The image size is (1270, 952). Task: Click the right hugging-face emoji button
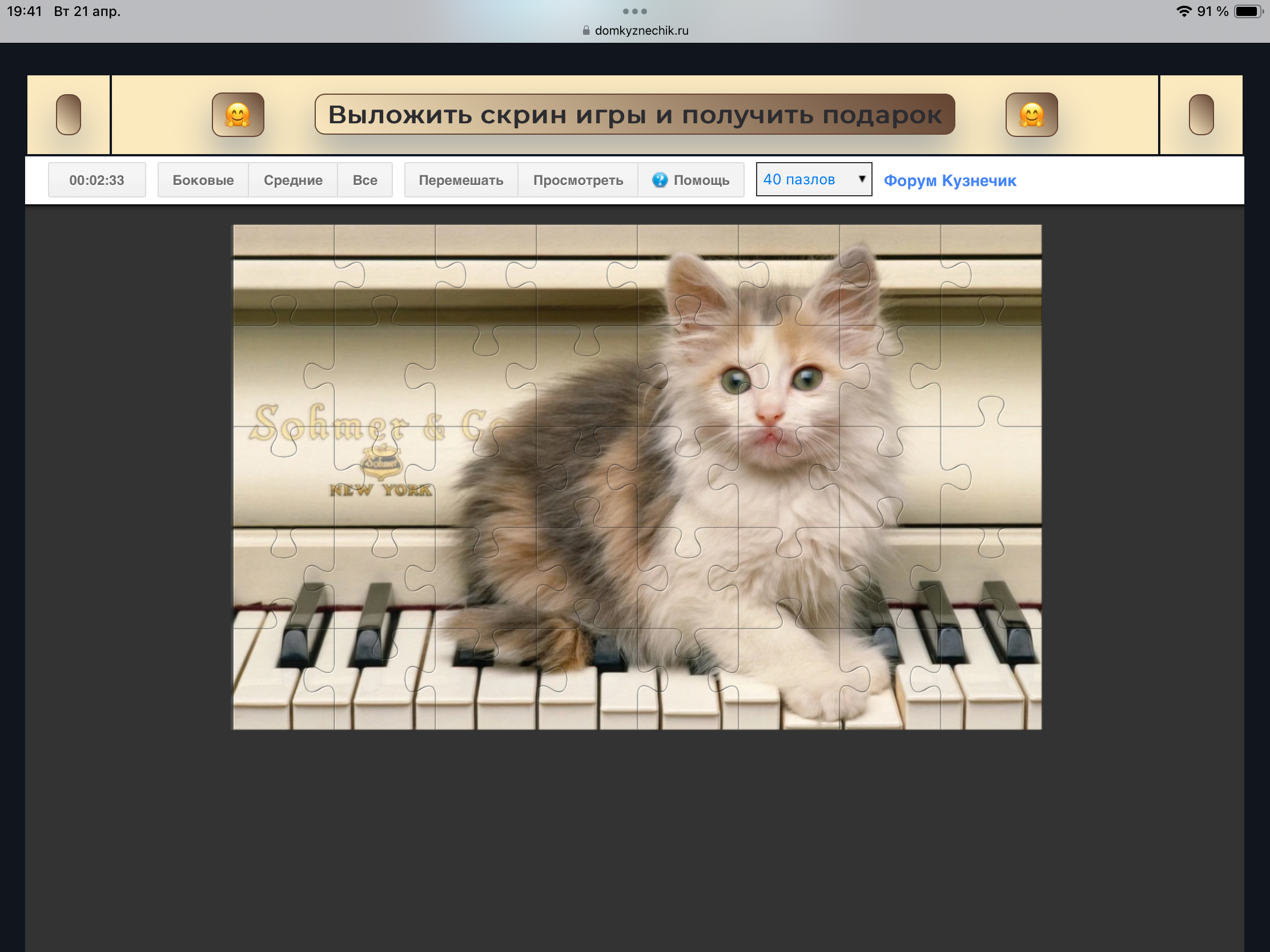pyautogui.click(x=1031, y=115)
